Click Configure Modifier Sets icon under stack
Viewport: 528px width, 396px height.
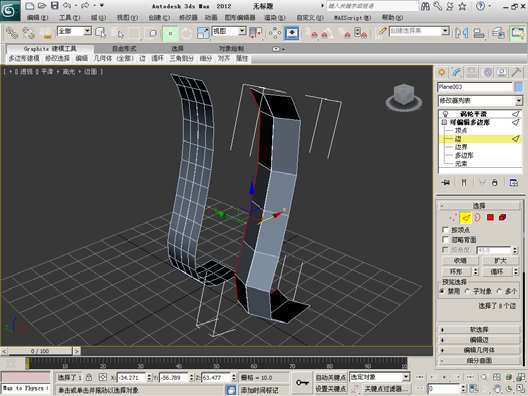tap(513, 183)
